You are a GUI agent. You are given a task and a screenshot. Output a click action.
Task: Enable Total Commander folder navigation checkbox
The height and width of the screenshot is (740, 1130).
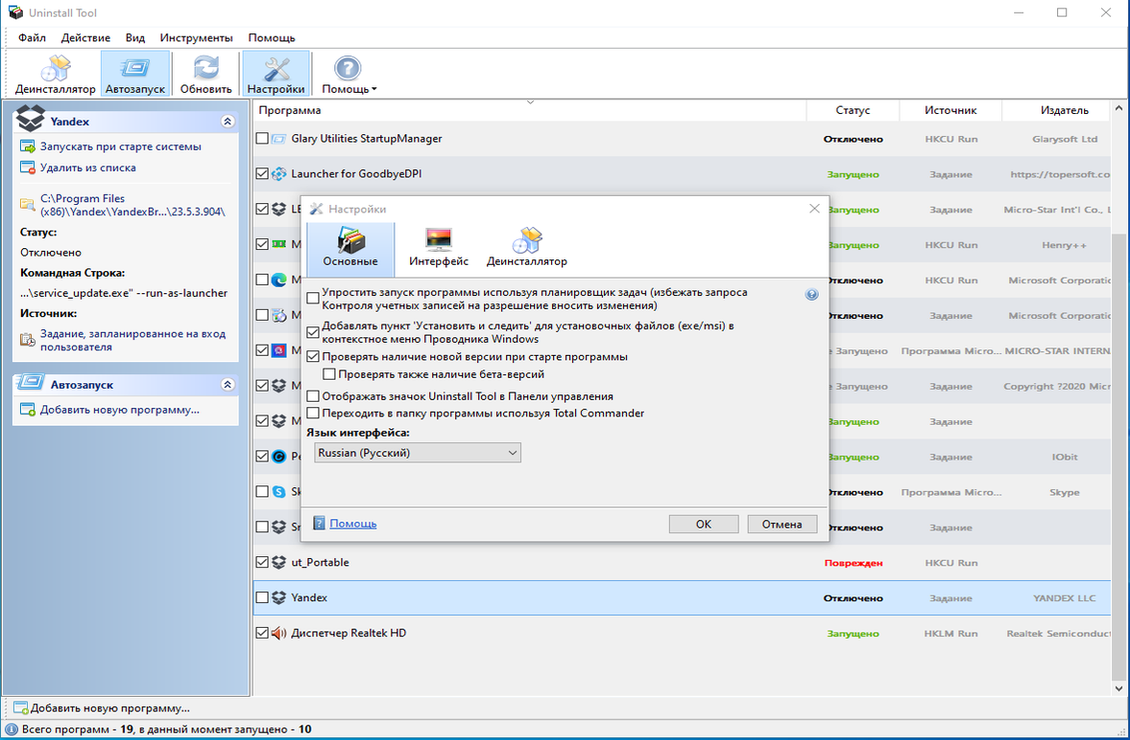(x=313, y=413)
